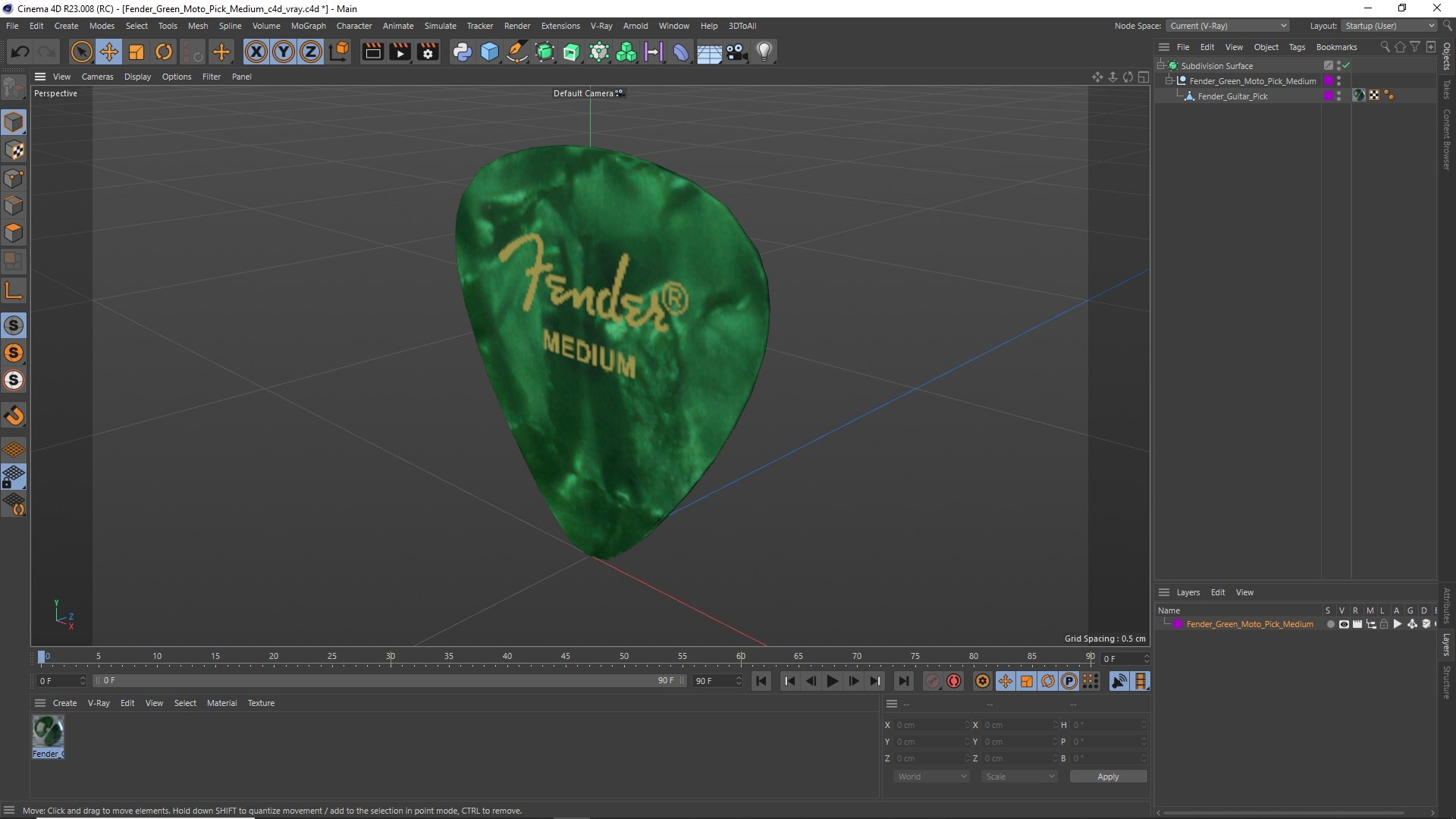Open the Python script icon

pos(462,52)
